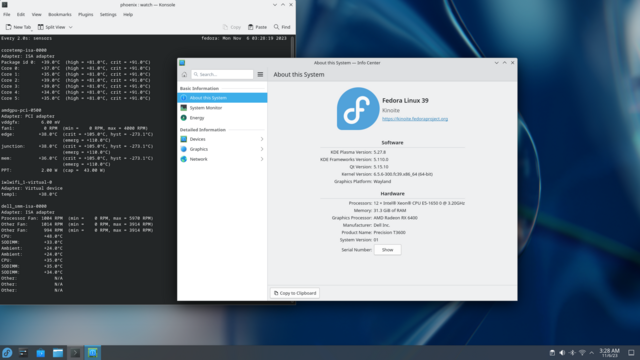Open the clipboard tray icon
Screen dimensions: 640x360
click(x=552, y=353)
